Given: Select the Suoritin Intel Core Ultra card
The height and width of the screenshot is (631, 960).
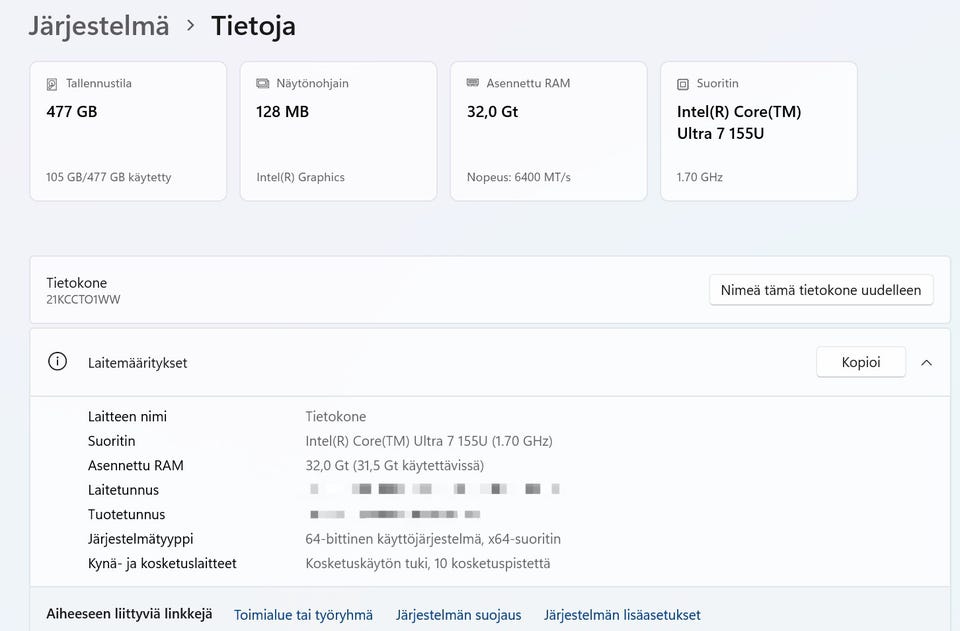Looking at the screenshot, I should (758, 131).
